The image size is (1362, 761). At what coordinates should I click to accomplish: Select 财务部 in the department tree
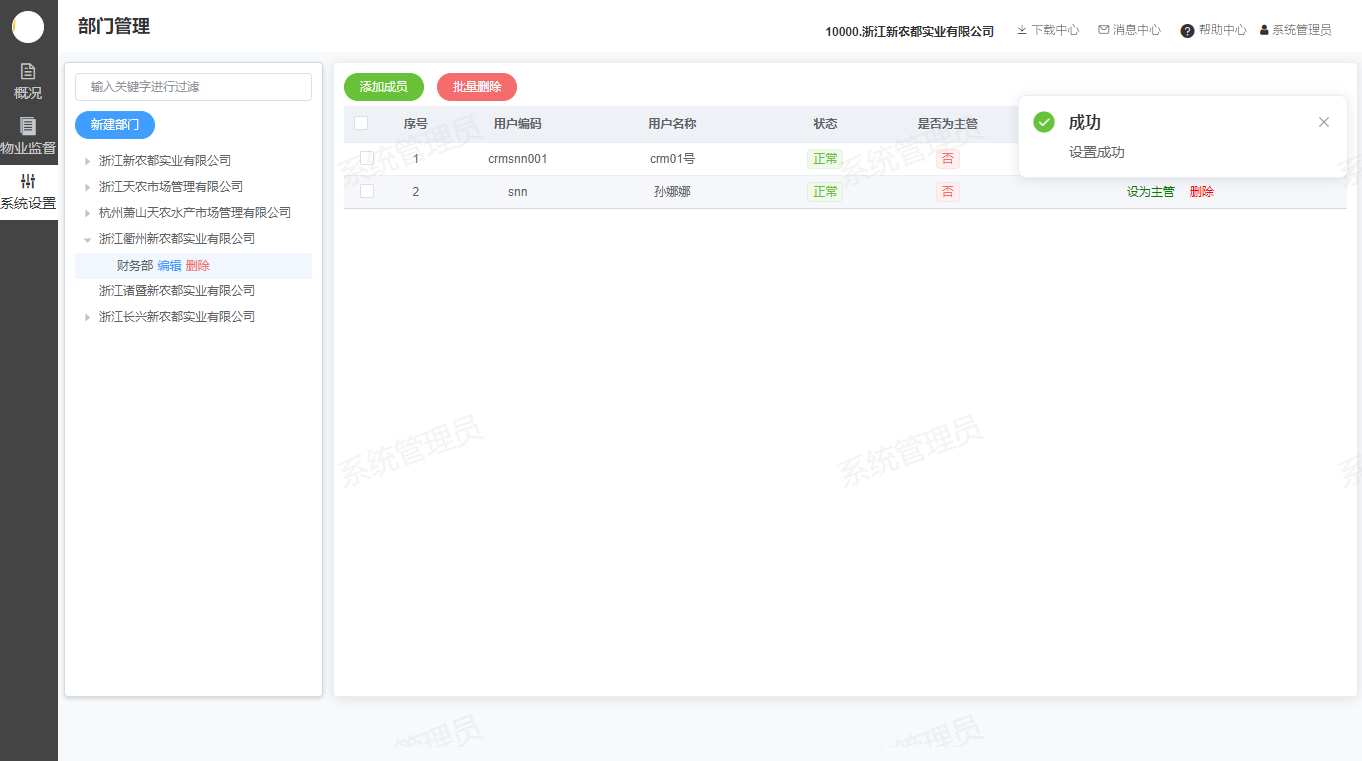pos(135,266)
